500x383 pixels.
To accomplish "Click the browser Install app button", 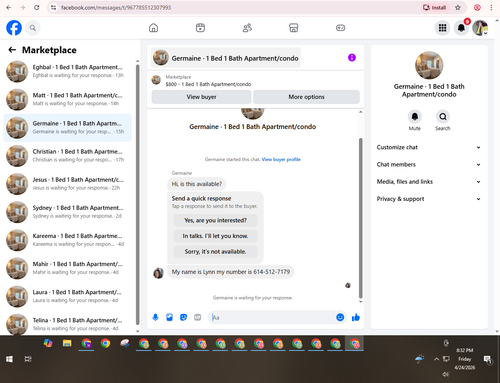I will tap(434, 7).
